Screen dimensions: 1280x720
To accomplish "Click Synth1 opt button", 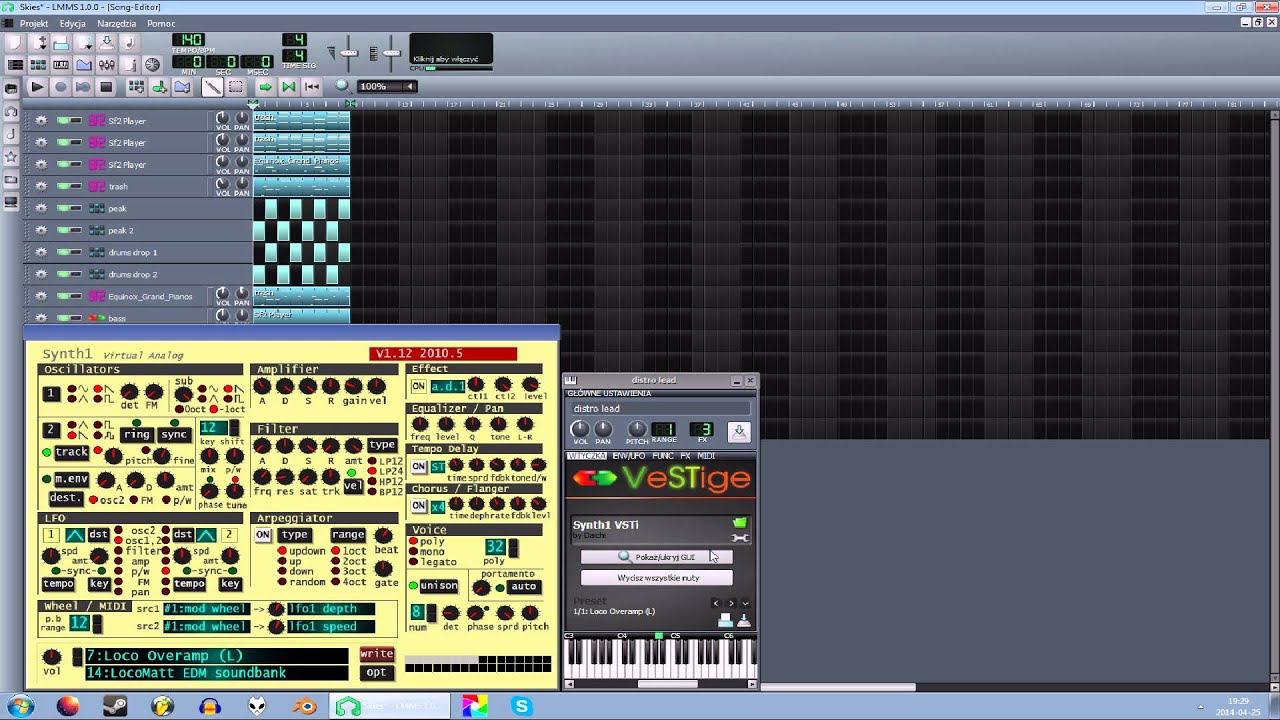I will point(376,672).
